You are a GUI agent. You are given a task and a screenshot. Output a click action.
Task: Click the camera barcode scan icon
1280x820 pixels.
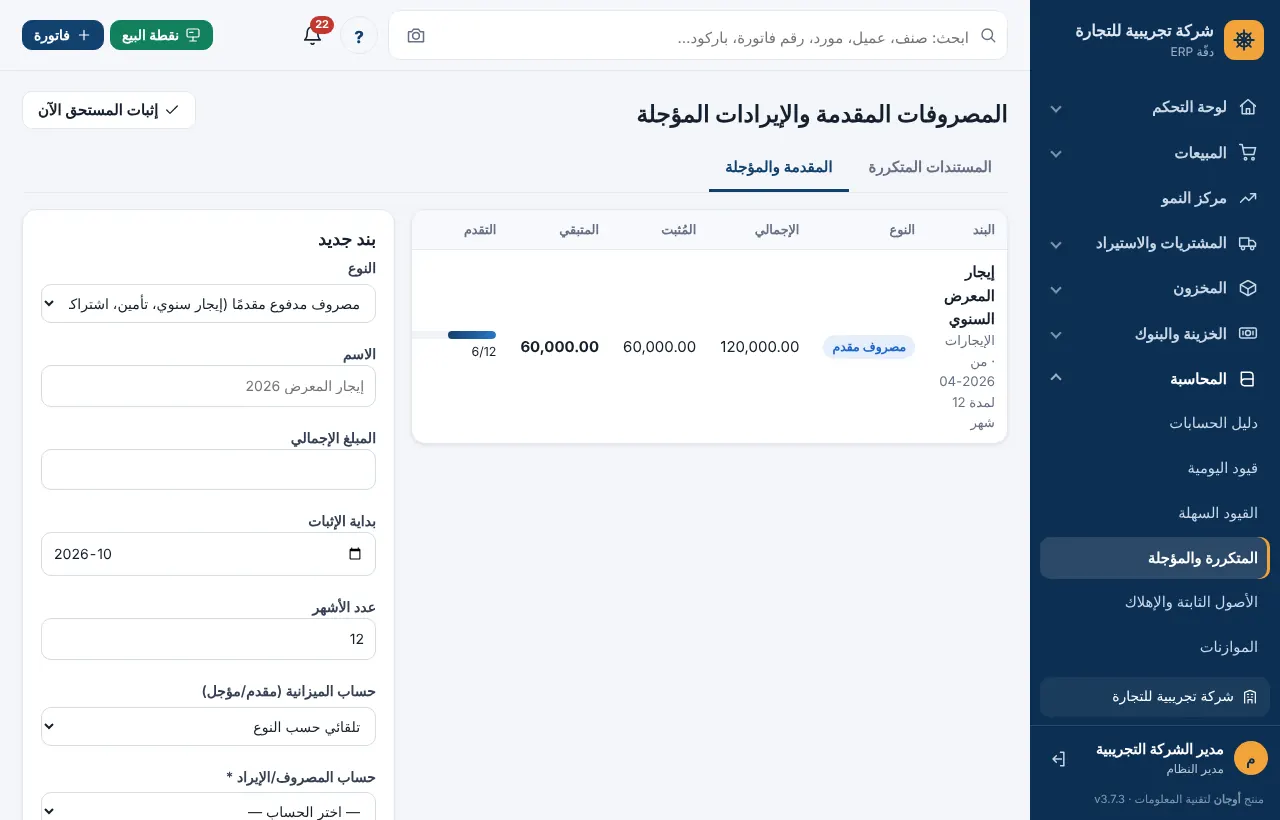(416, 36)
